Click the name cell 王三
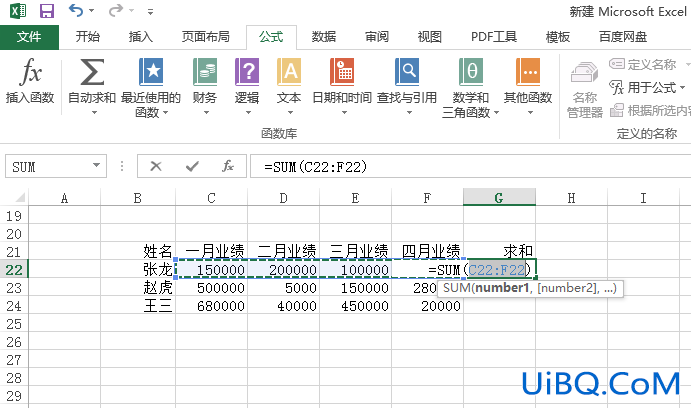This screenshot has height=408, width=691. [138, 306]
